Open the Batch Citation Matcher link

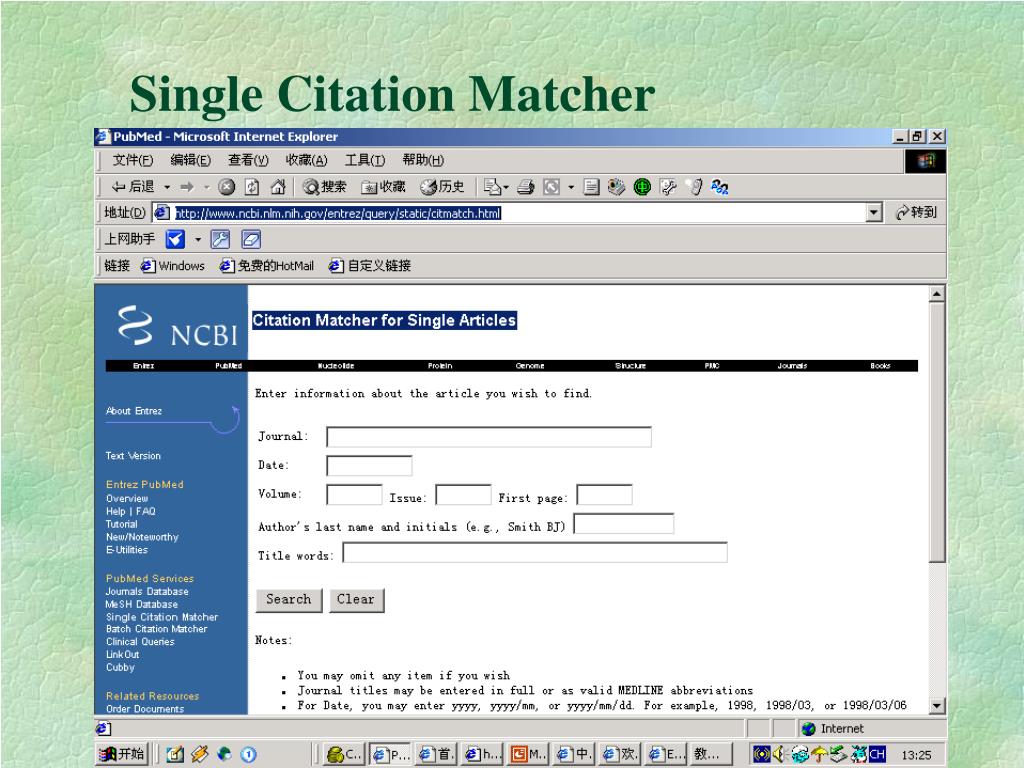coord(157,629)
